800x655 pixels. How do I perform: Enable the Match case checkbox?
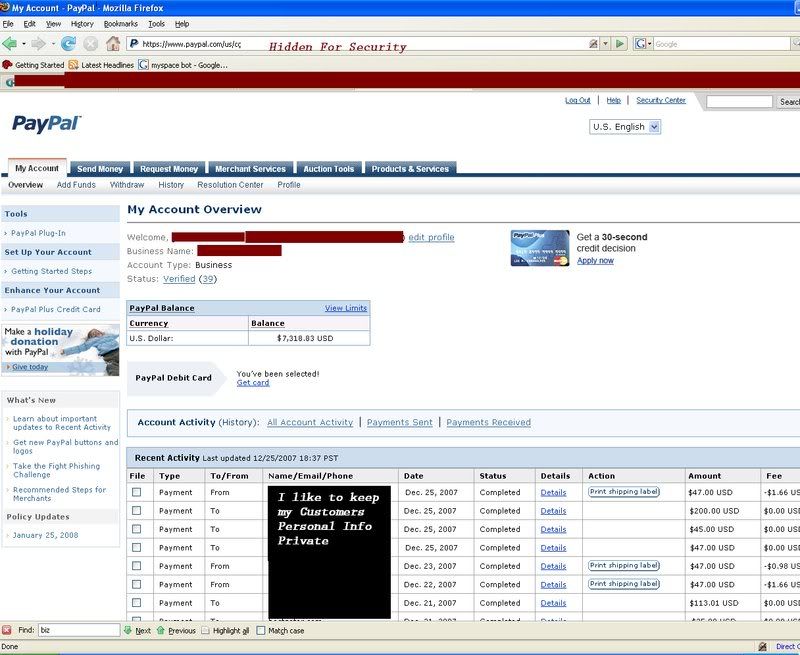[x=261, y=631]
